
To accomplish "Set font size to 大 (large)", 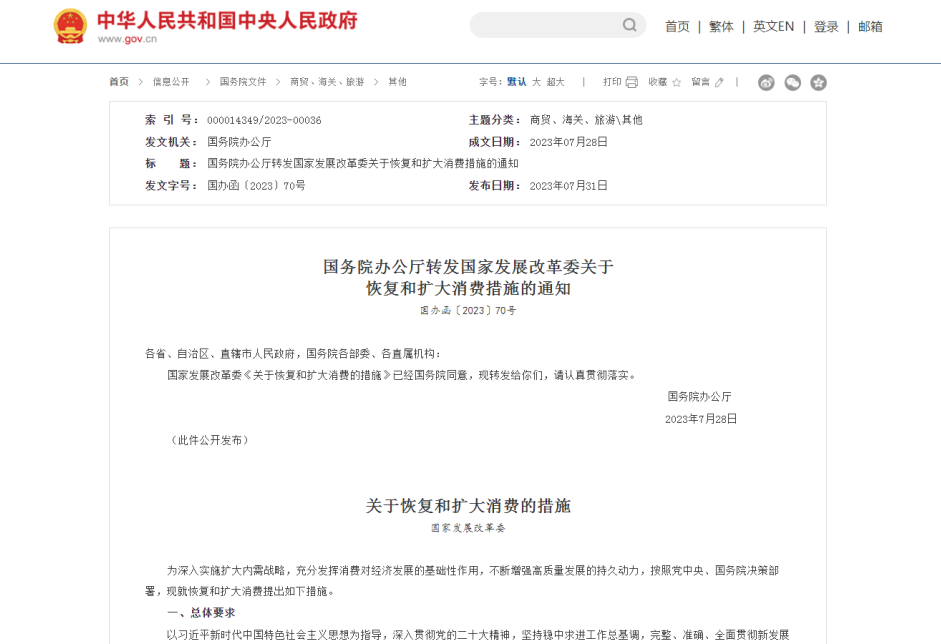I will (536, 82).
